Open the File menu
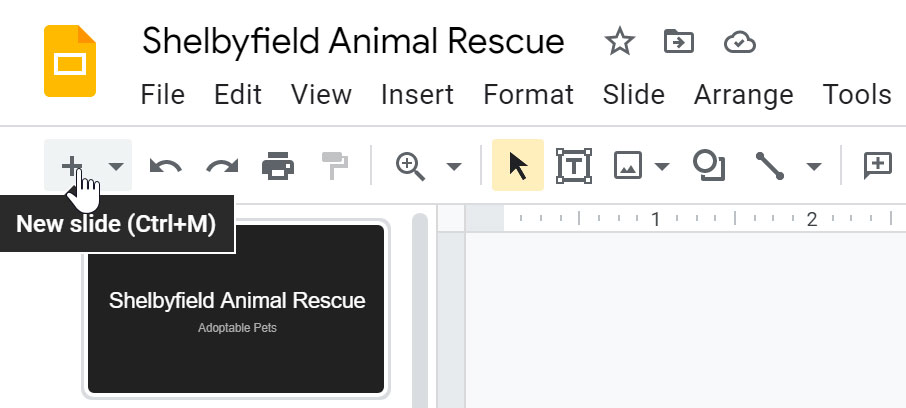The image size is (906, 408). [163, 95]
